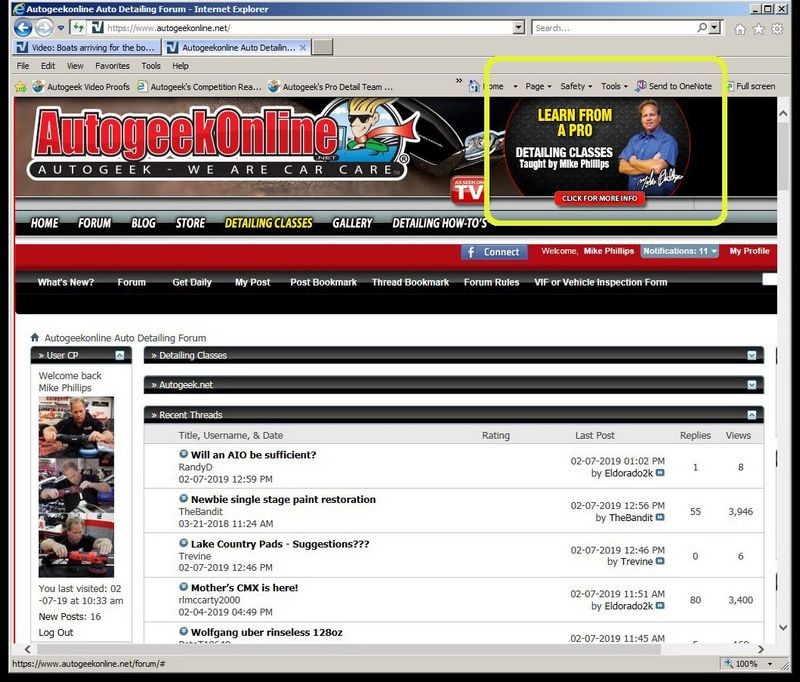Click the Log Out link

pyautogui.click(x=56, y=633)
